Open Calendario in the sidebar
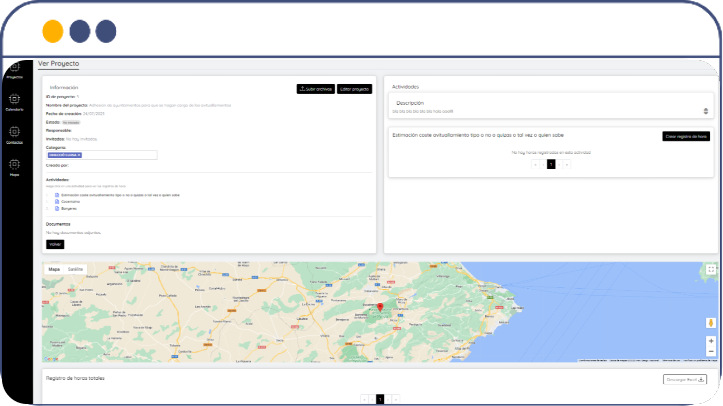The image size is (723, 406). click(15, 102)
